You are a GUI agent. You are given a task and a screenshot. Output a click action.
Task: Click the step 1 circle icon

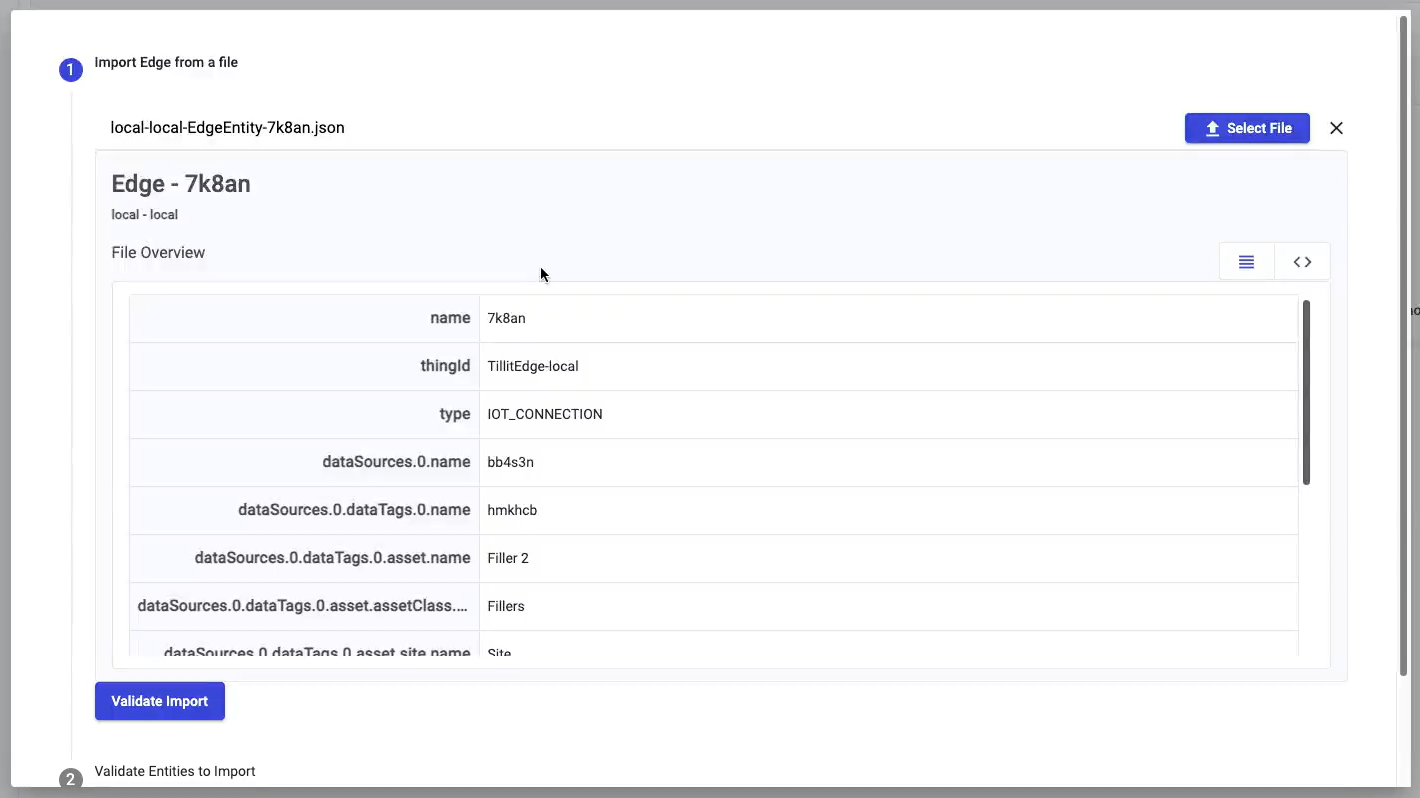point(70,70)
